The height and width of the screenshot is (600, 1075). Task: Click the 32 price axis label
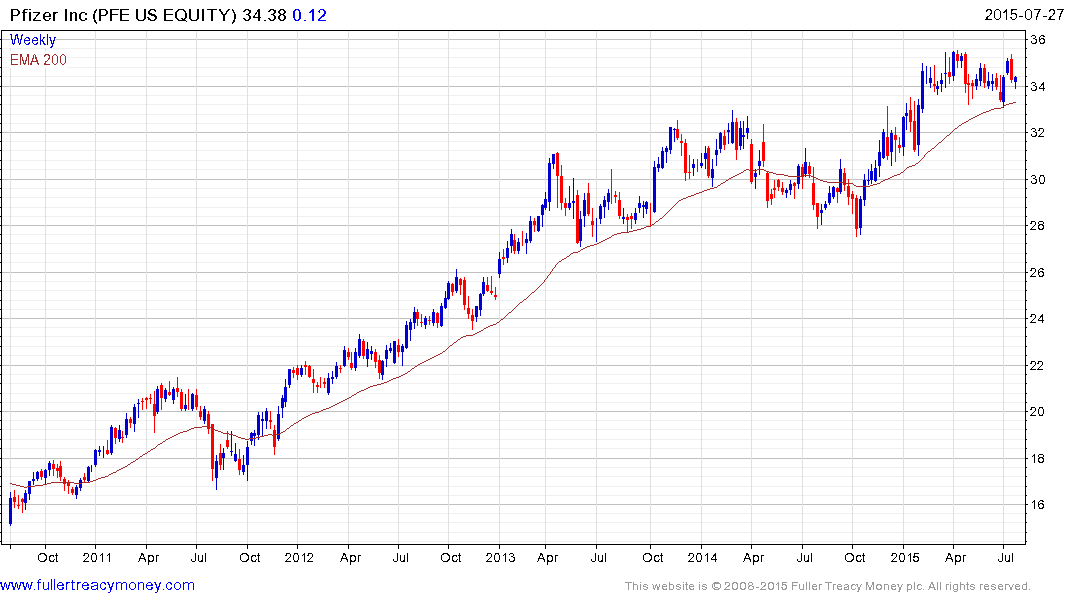(x=1037, y=132)
